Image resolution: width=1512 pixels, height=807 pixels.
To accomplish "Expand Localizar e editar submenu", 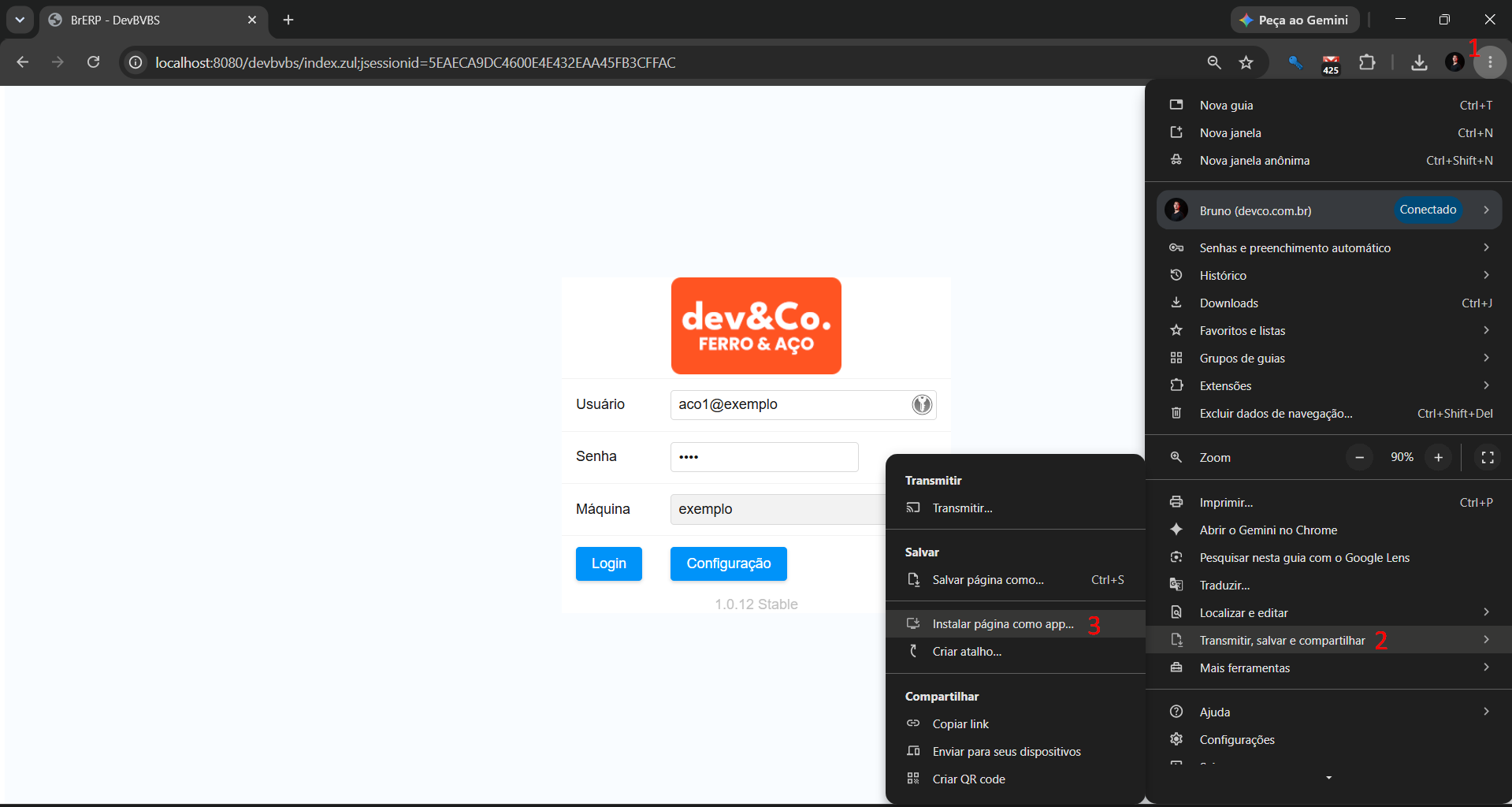I will tap(1330, 613).
